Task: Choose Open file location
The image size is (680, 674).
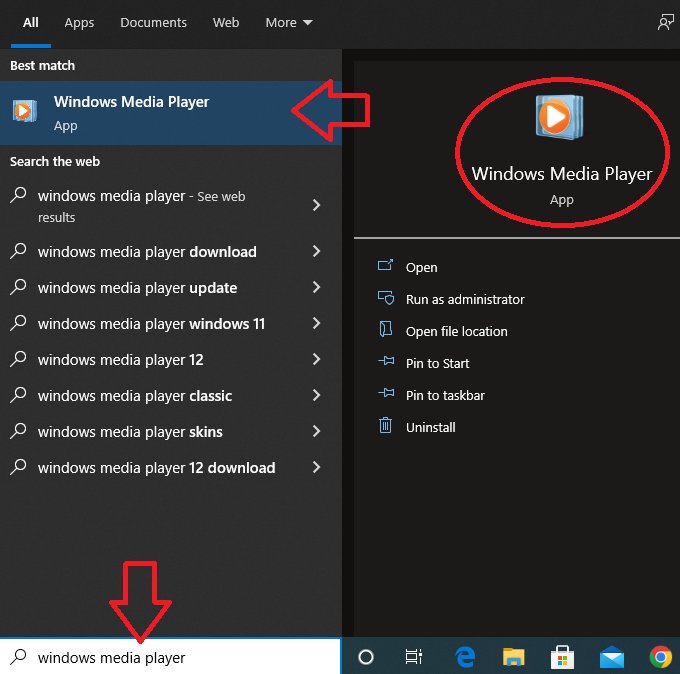Action: [456, 331]
